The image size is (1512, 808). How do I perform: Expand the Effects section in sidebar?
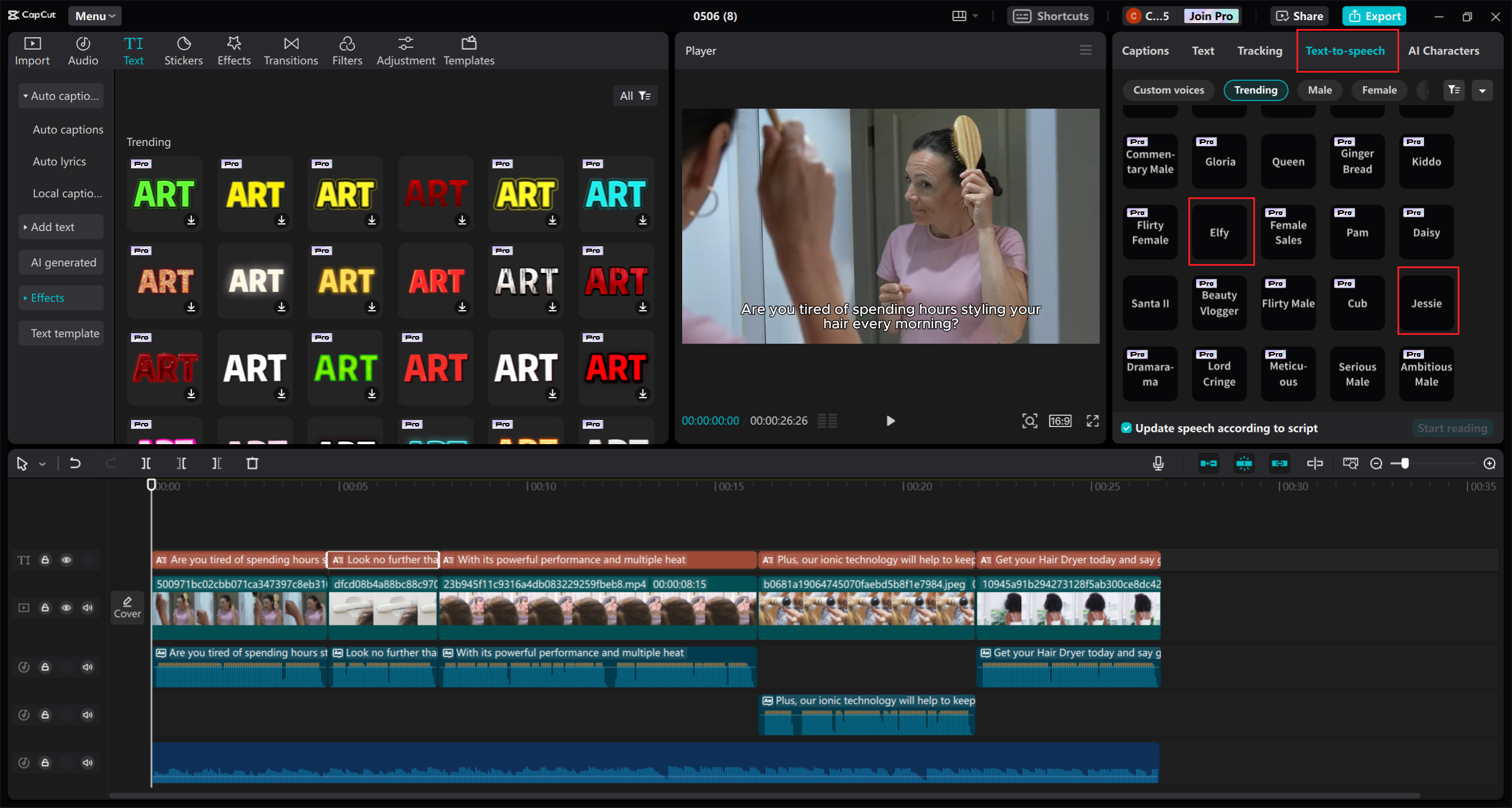tap(61, 298)
